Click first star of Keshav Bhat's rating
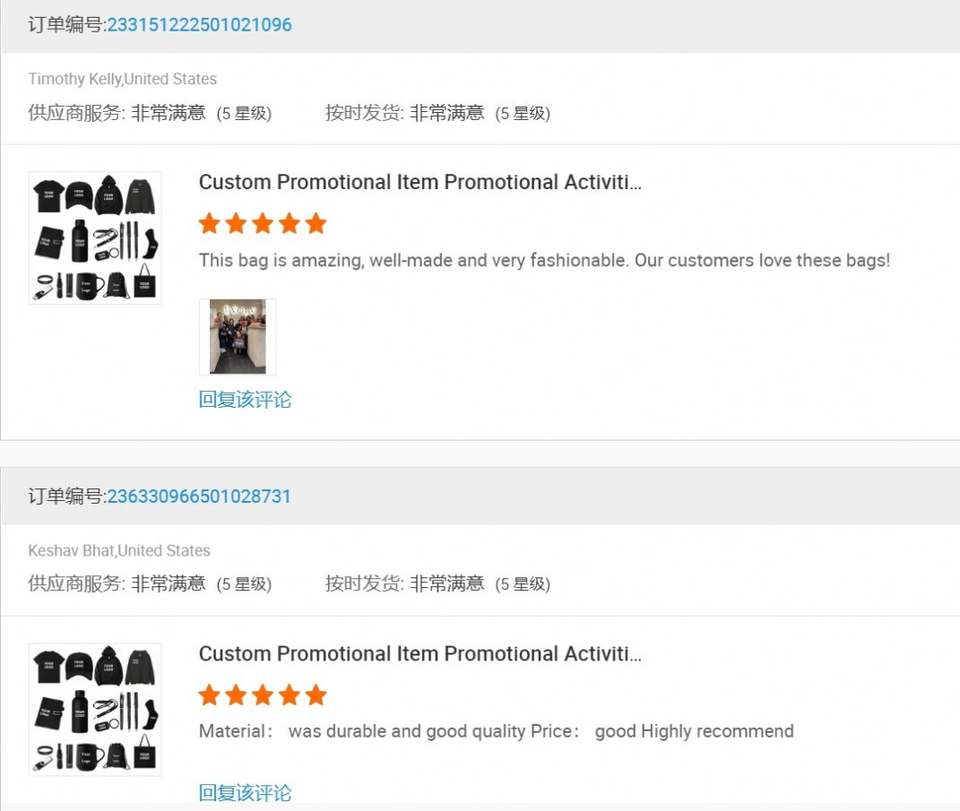The height and width of the screenshot is (811, 960). point(209,695)
